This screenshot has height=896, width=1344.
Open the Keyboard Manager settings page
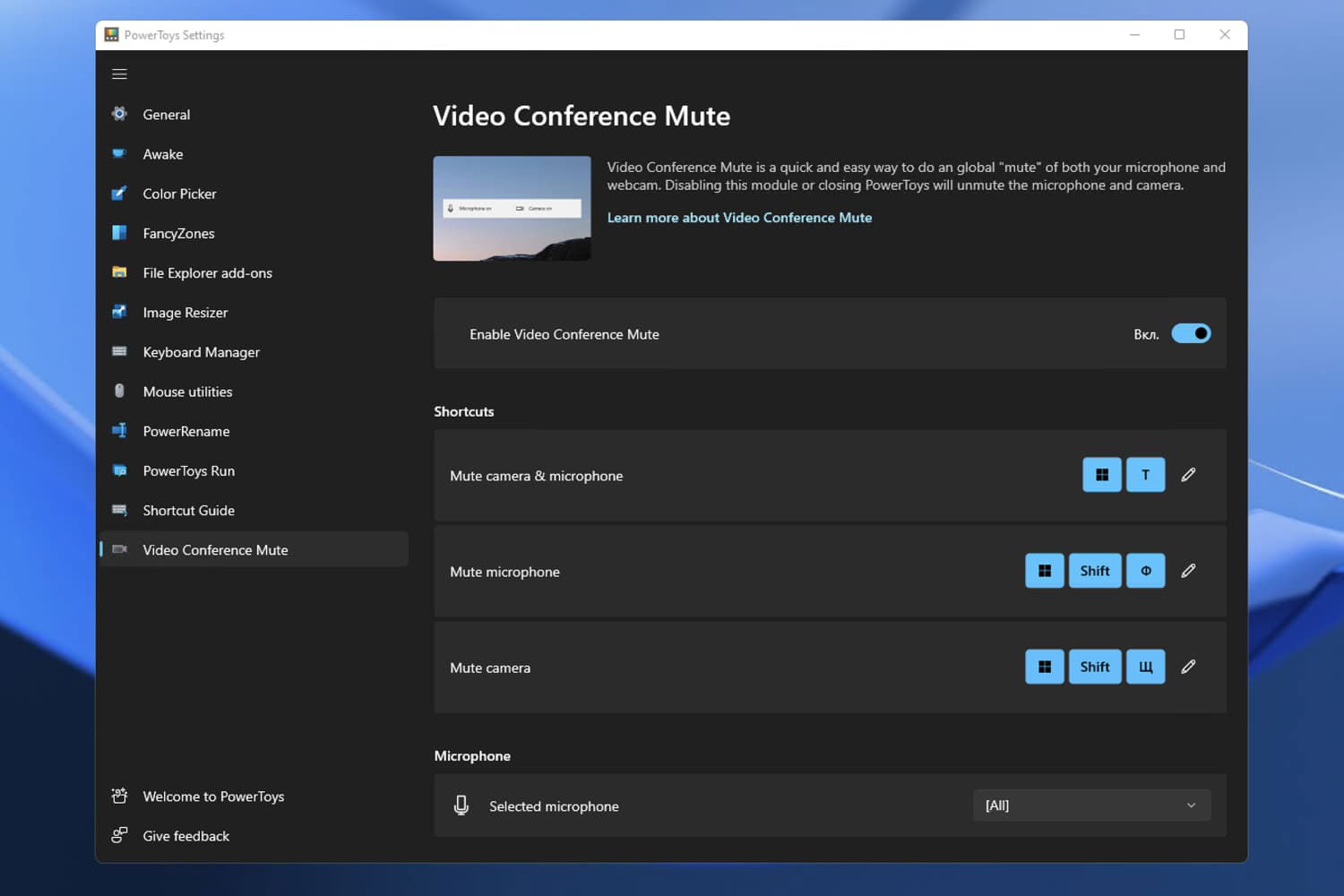tap(201, 352)
